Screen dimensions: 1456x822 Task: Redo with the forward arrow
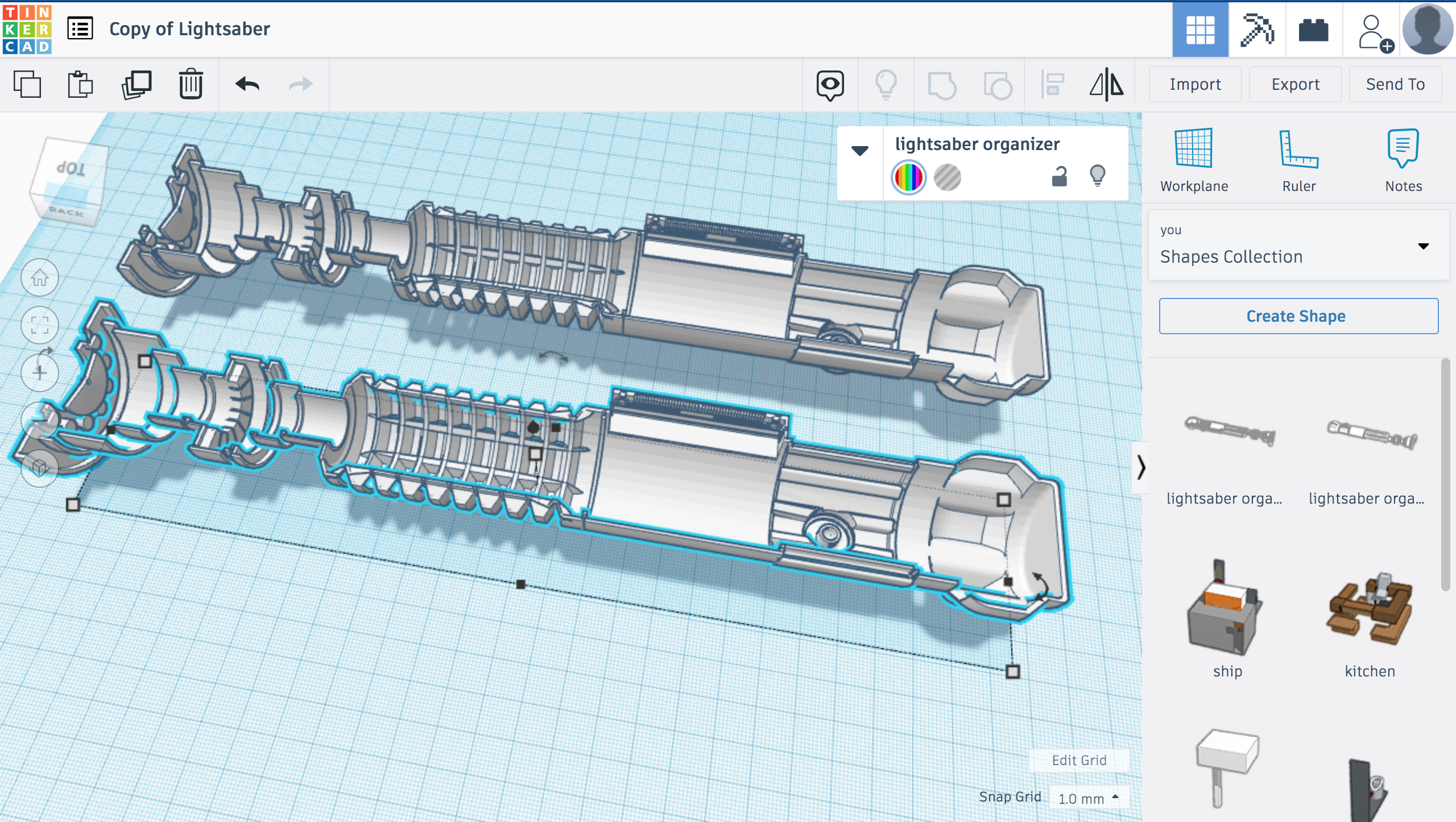coord(300,85)
